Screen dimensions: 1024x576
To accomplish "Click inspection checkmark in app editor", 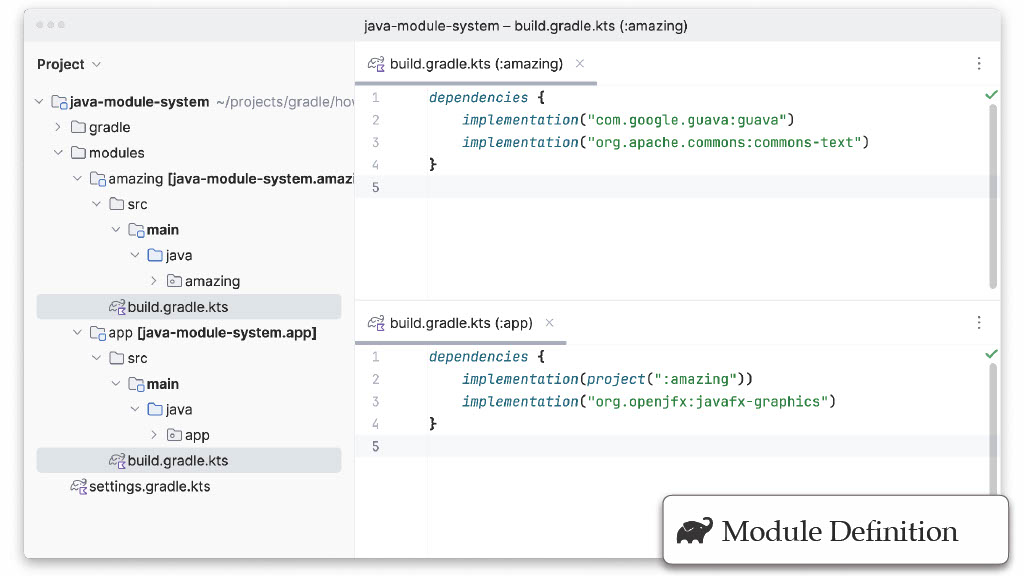I will (x=991, y=354).
